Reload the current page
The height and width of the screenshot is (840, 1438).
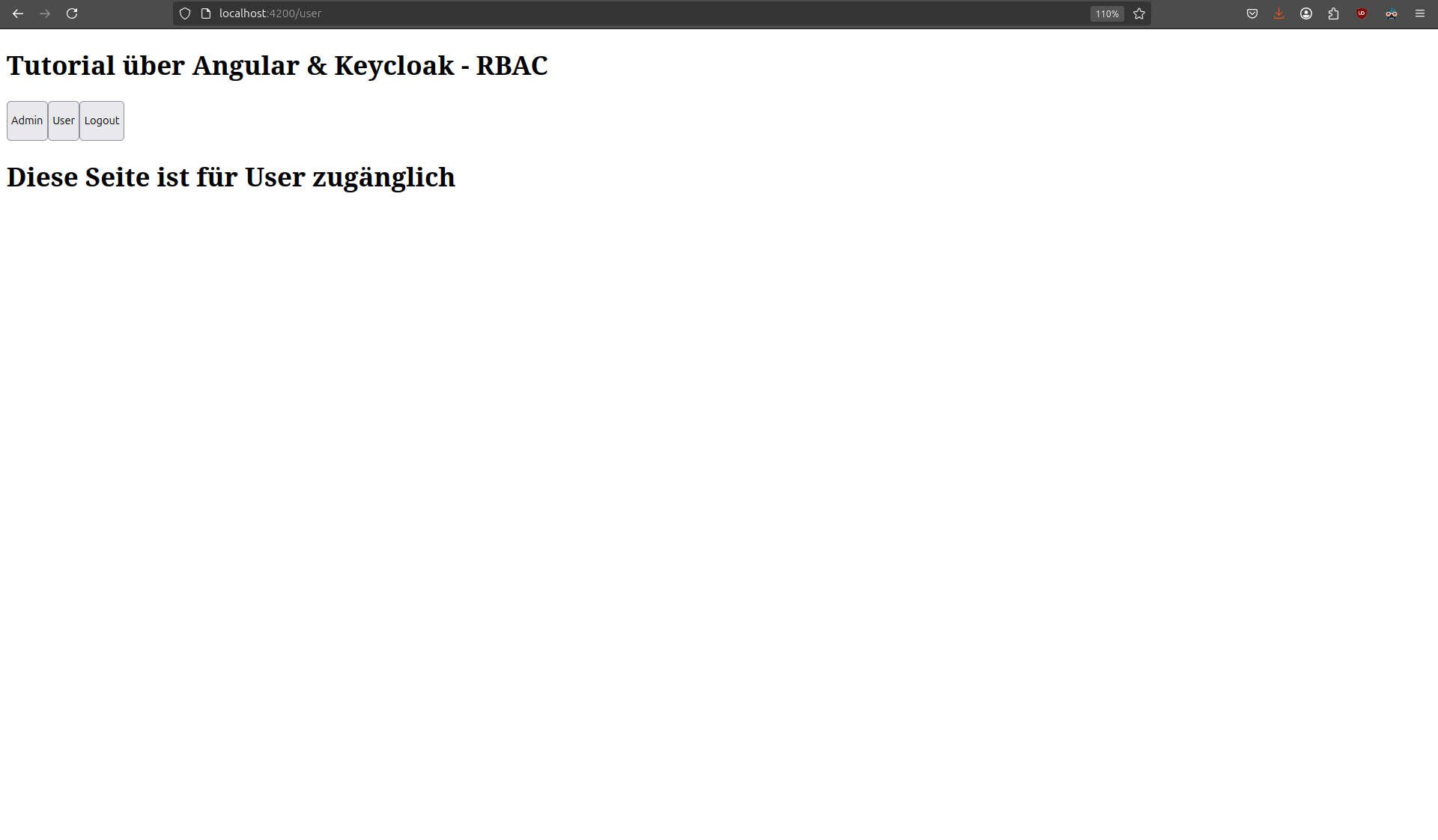point(72,13)
